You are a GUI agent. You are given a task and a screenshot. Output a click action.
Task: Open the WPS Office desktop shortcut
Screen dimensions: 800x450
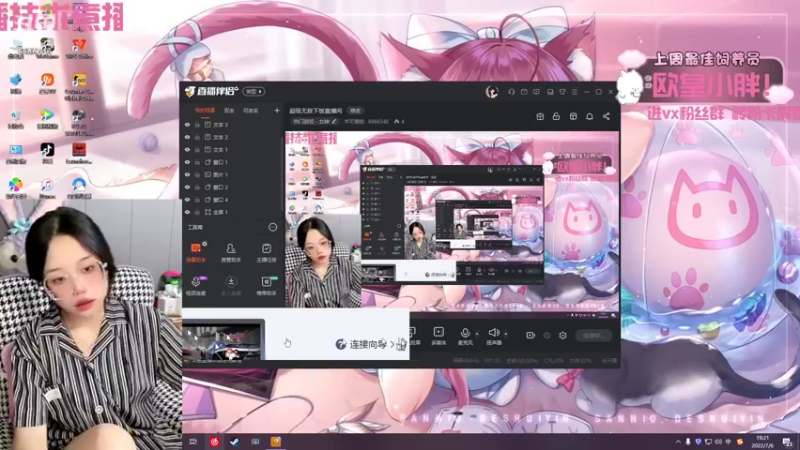coord(79,48)
